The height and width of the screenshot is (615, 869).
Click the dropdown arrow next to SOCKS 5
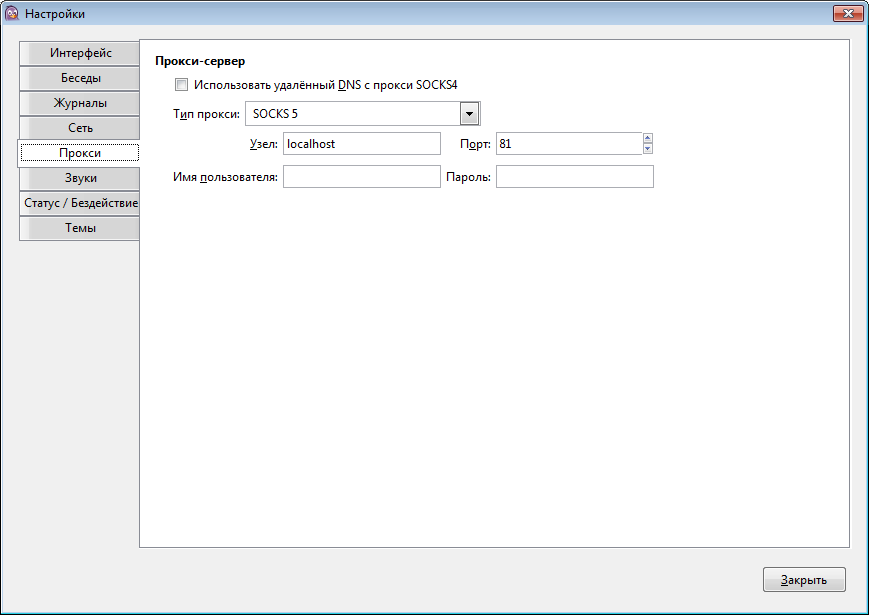point(469,114)
